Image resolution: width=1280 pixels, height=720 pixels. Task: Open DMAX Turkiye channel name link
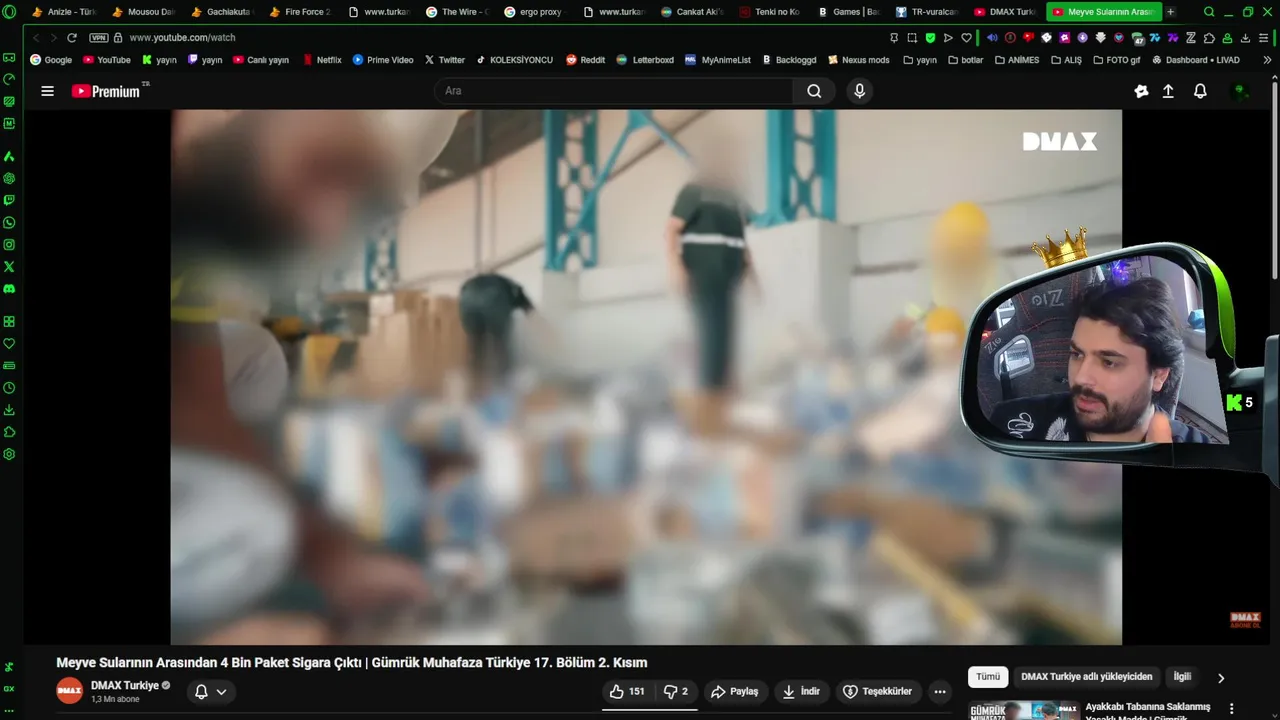tap(125, 686)
